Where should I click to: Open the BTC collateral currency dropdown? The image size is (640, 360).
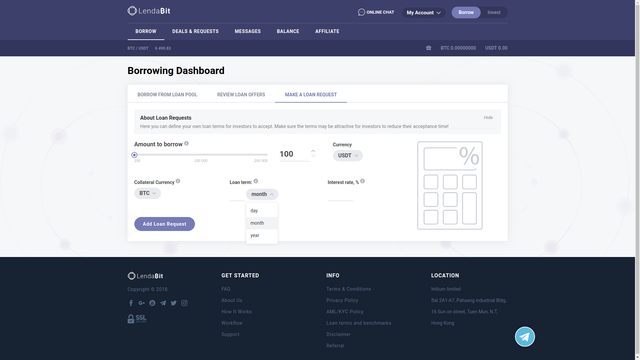tap(147, 193)
